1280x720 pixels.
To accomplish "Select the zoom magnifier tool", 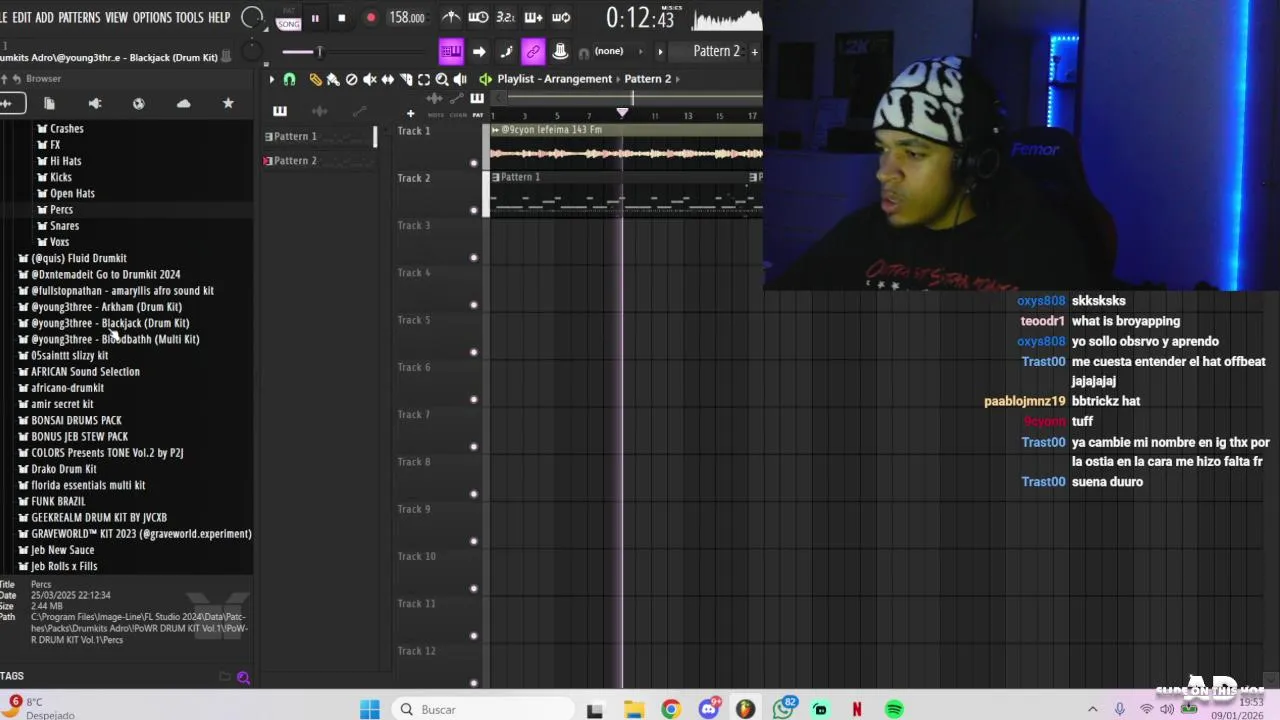I will pyautogui.click(x=442, y=79).
